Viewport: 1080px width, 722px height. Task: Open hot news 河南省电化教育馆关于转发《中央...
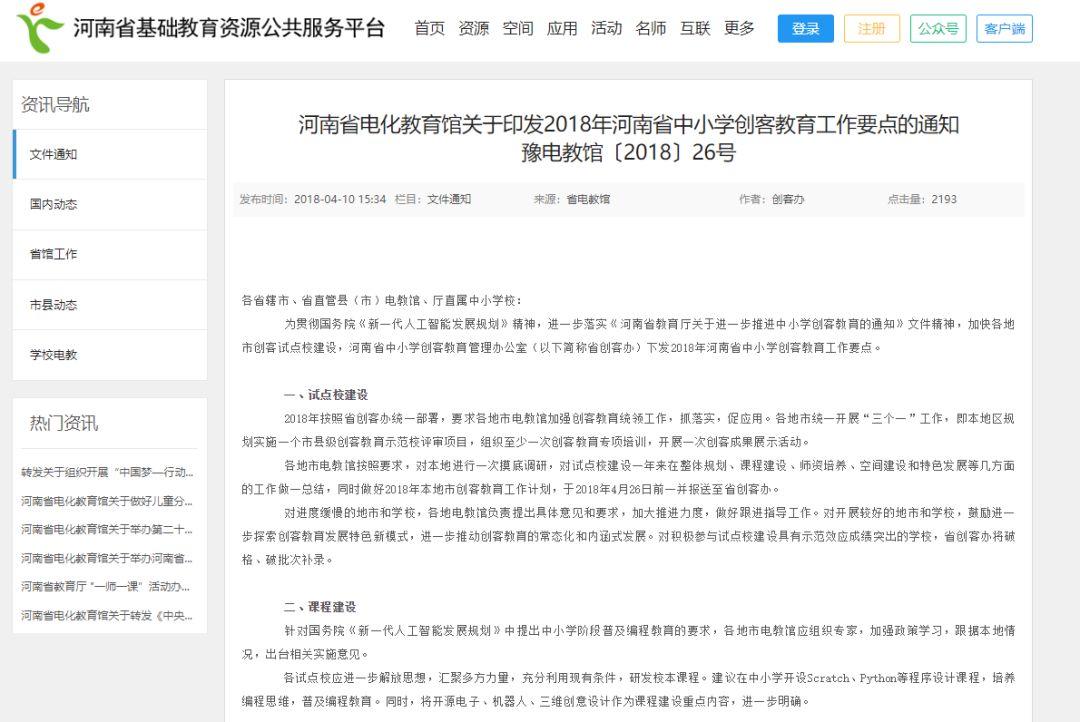pos(107,615)
